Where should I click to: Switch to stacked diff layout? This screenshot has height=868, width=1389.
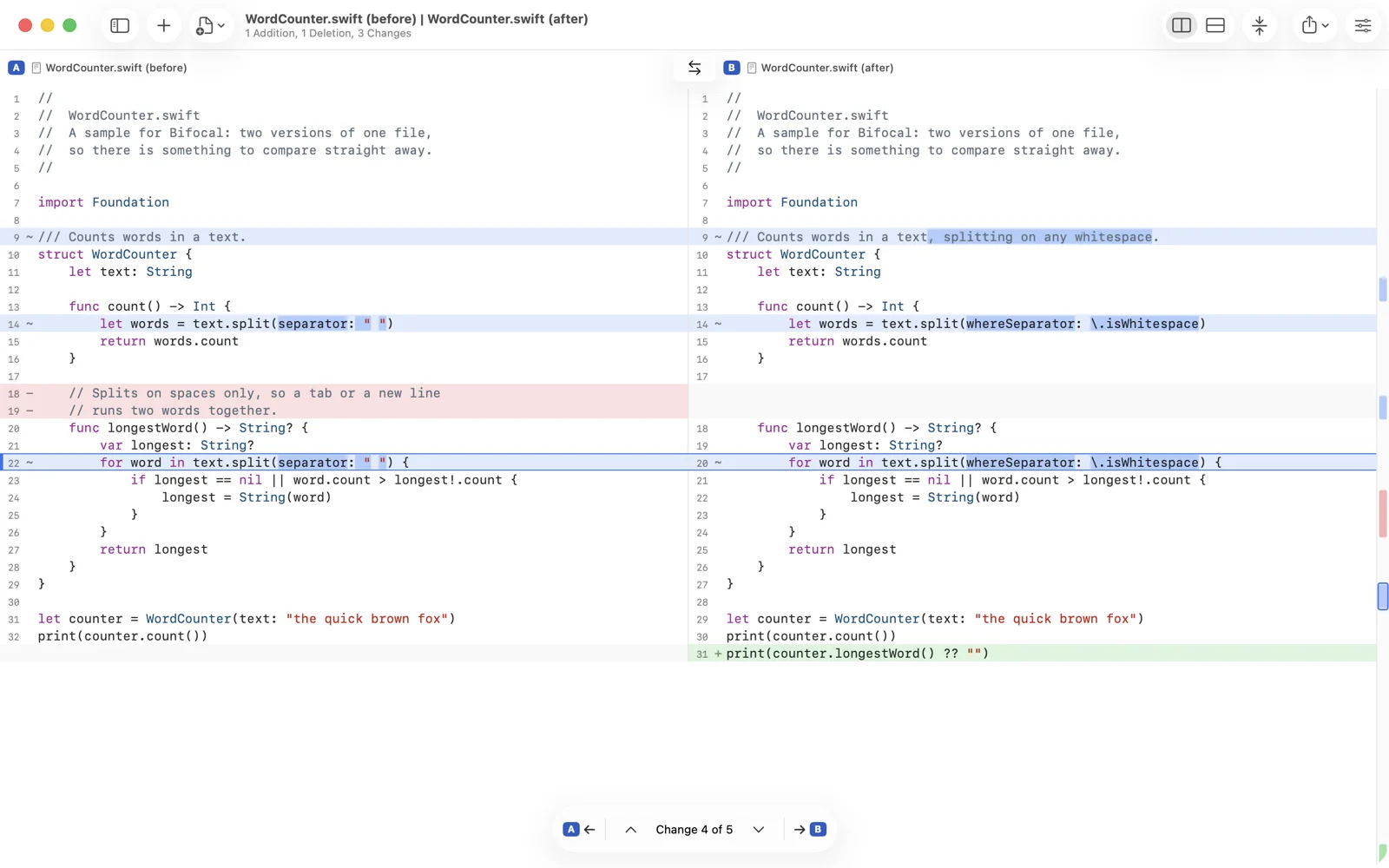tap(1215, 26)
